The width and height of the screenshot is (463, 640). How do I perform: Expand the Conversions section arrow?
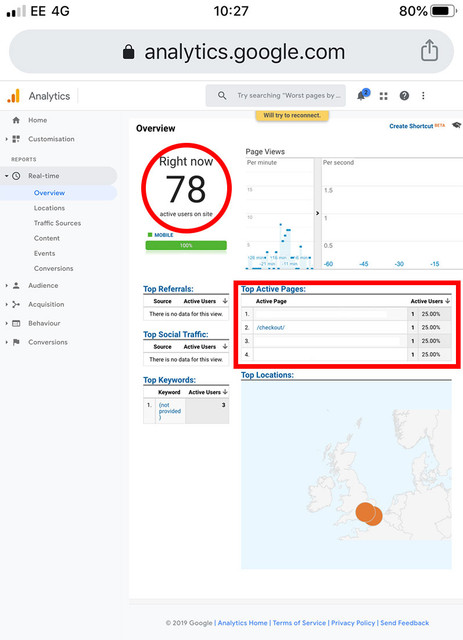(6, 342)
